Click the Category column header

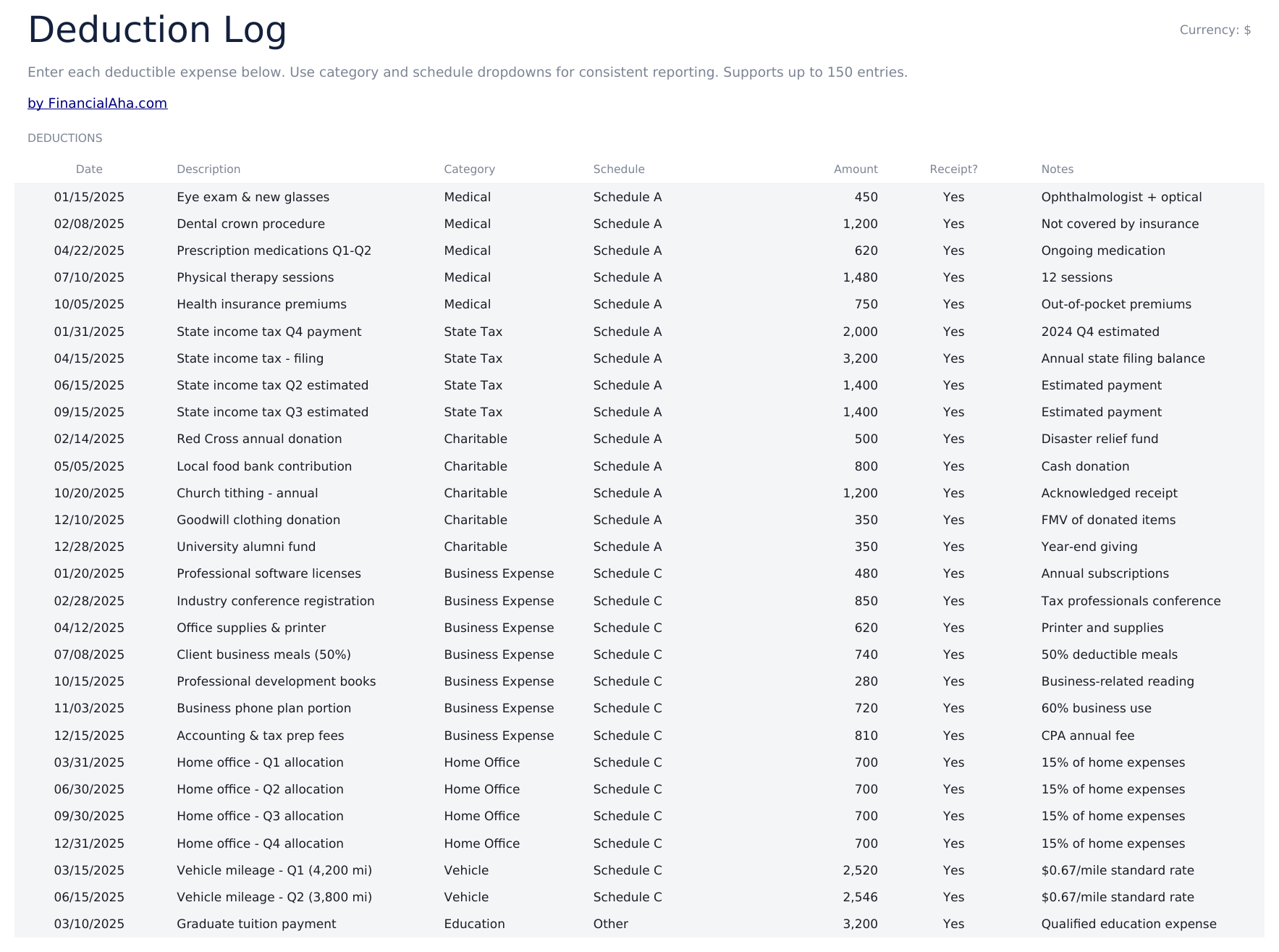tap(470, 169)
